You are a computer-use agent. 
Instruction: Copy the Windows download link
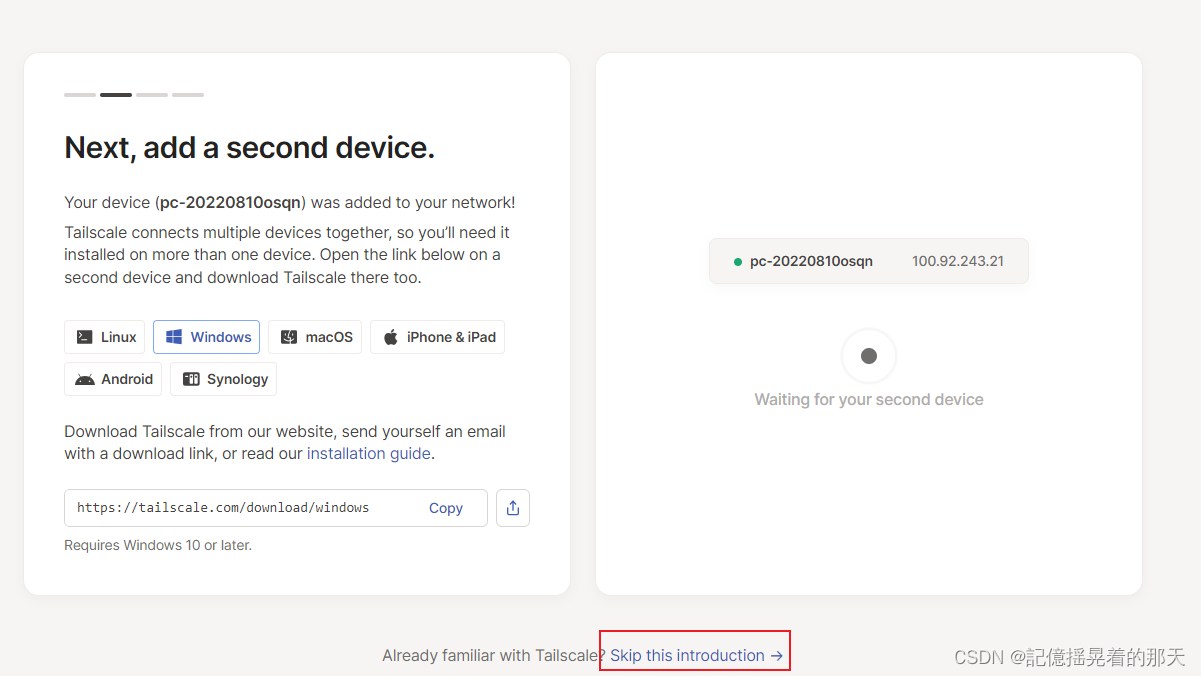click(x=446, y=508)
